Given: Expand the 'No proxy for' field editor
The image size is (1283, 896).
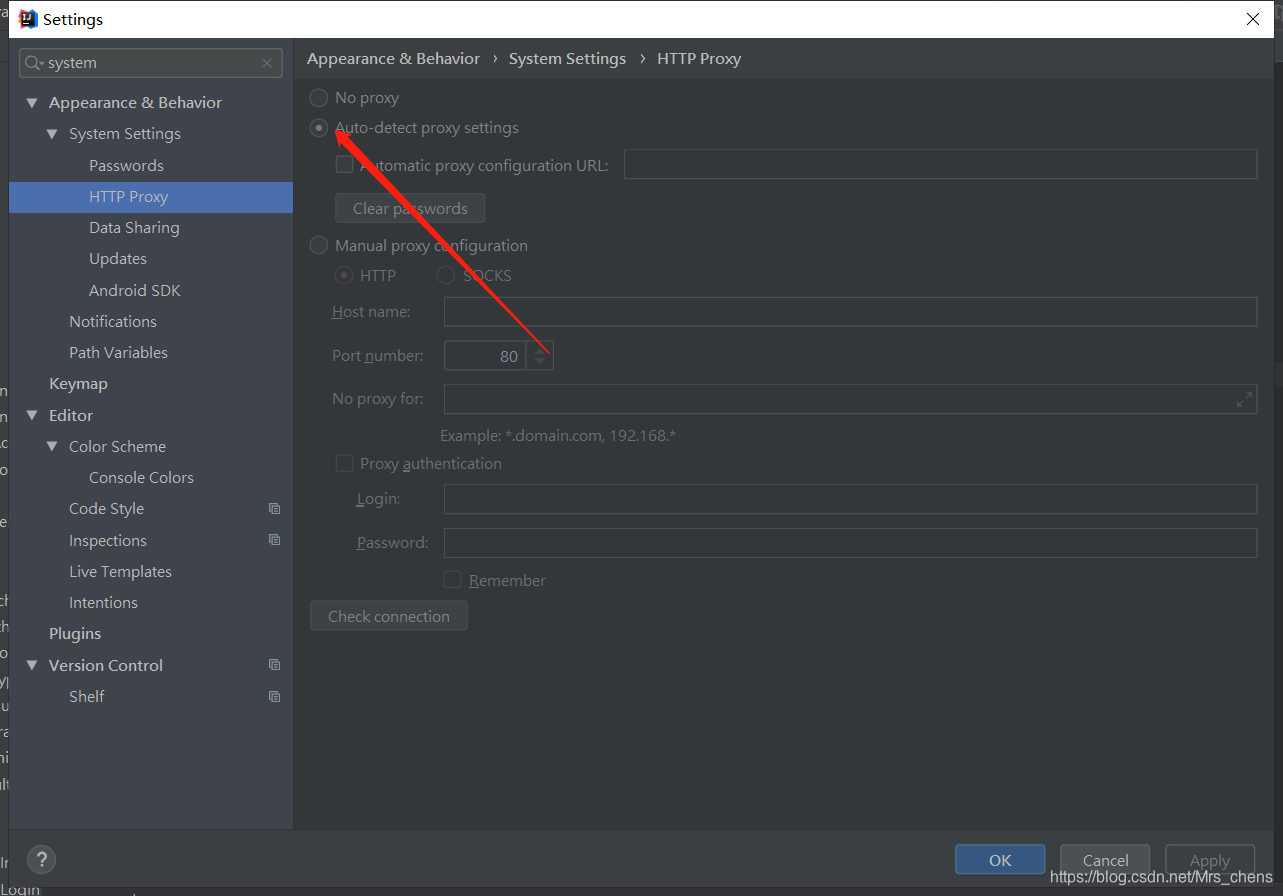Looking at the screenshot, I should click(1244, 399).
